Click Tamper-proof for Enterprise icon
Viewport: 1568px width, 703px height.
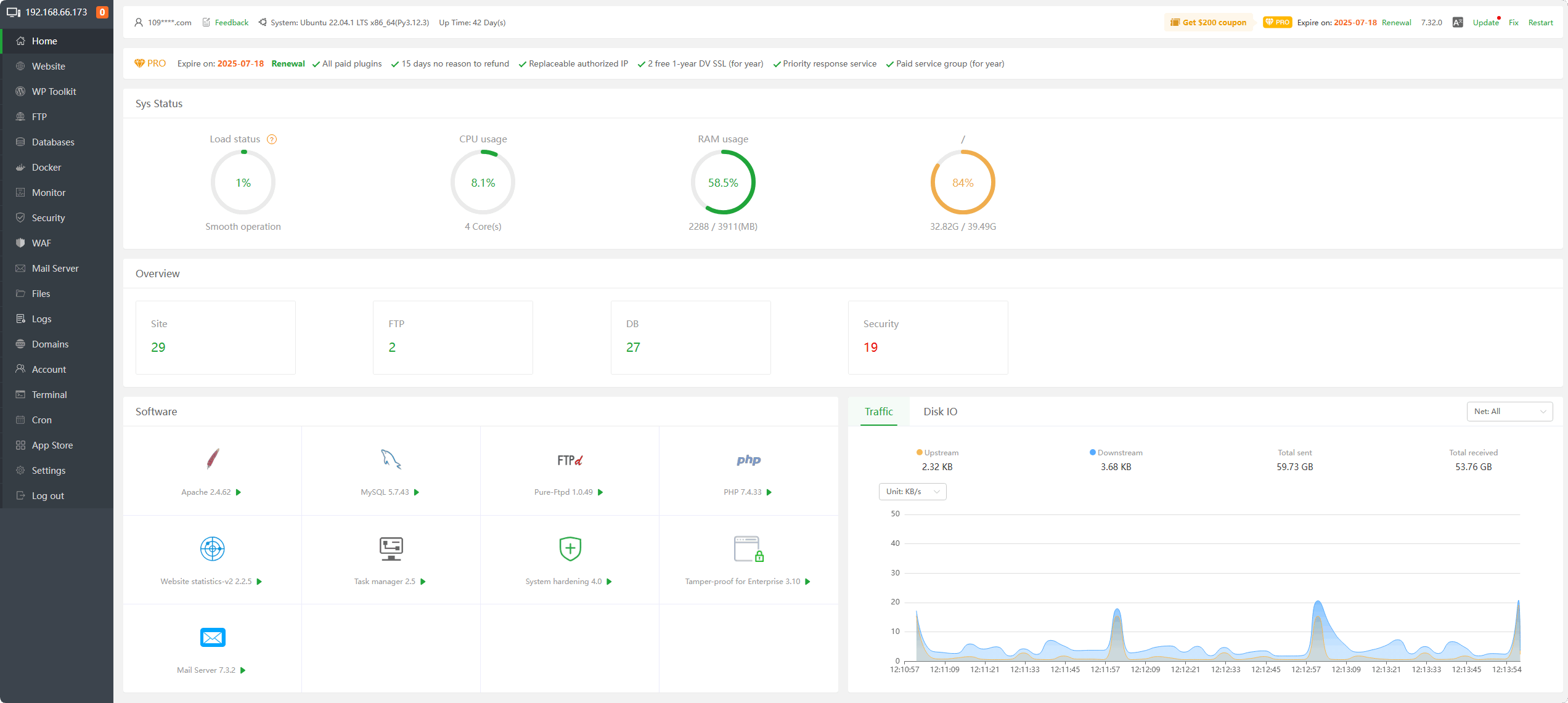pyautogui.click(x=748, y=548)
